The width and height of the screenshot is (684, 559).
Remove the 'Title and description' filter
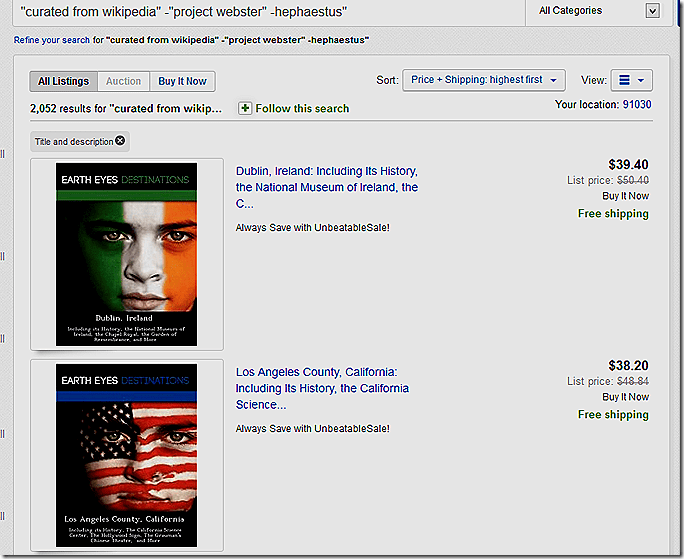[x=121, y=141]
